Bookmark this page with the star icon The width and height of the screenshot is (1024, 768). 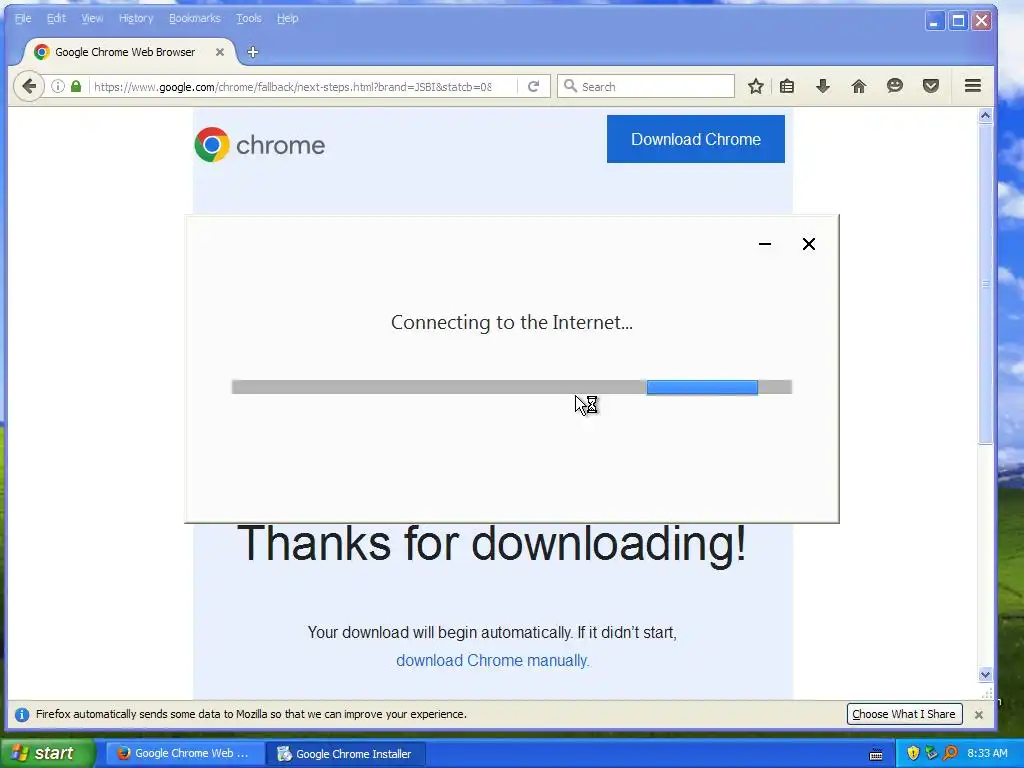pyautogui.click(x=756, y=86)
